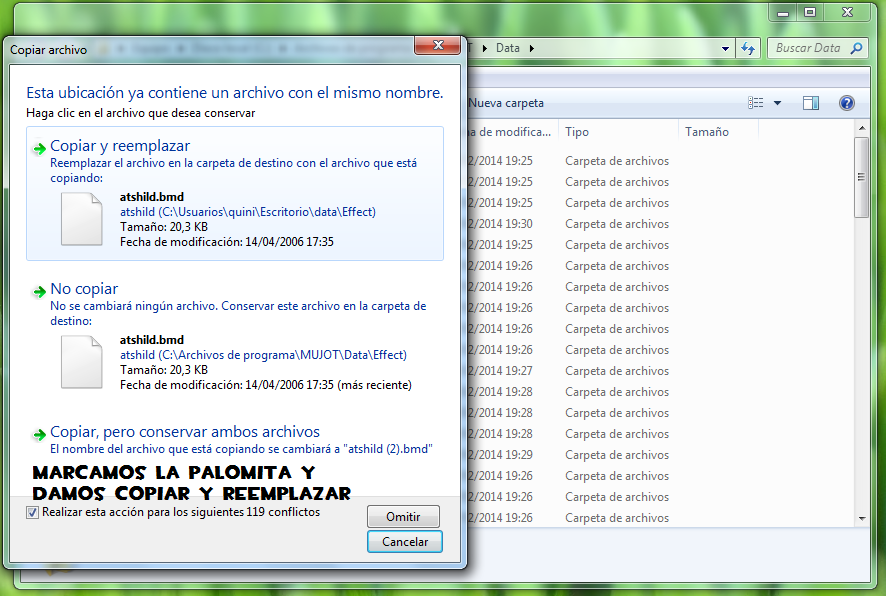Click the green arrow beside Copiar y reemplazar
The image size is (886, 596).
tap(38, 146)
